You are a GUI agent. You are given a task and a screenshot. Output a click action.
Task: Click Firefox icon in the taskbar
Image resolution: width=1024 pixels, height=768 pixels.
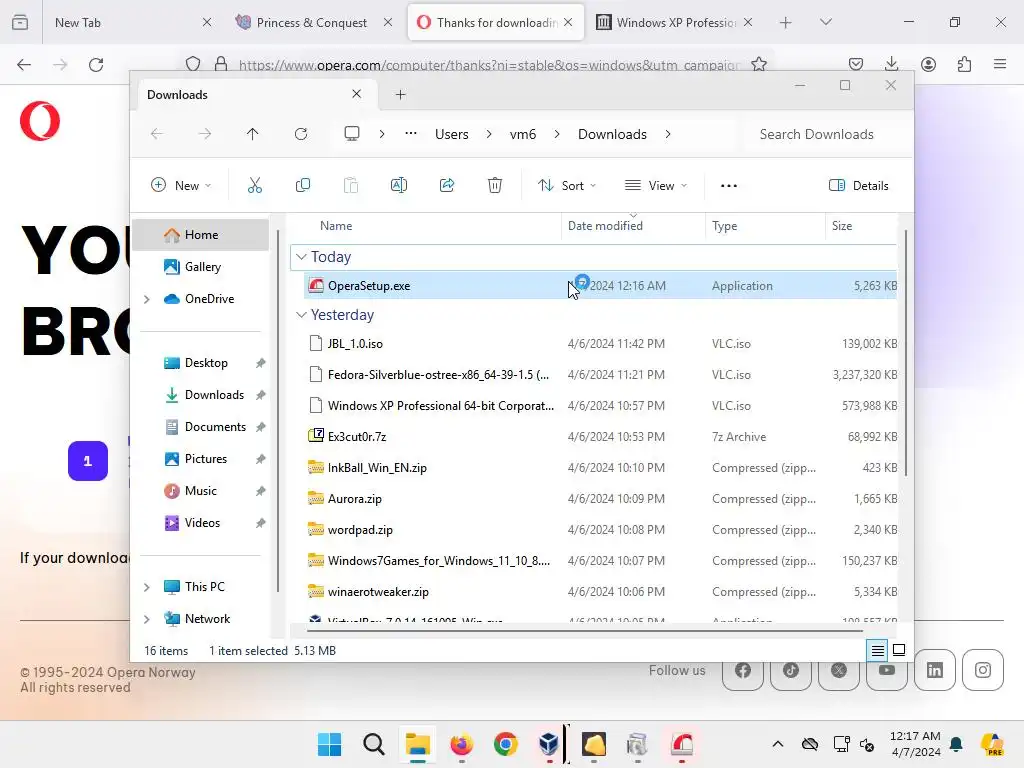(x=462, y=744)
